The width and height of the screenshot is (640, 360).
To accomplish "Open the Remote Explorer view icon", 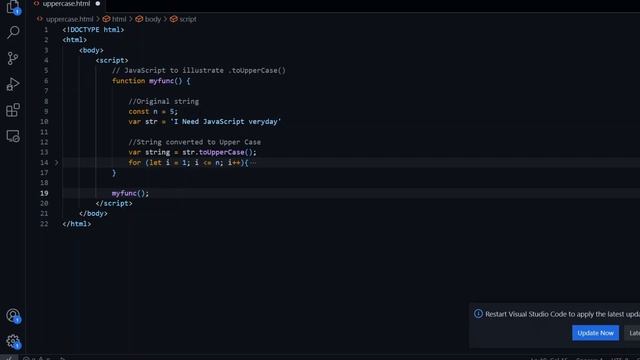I will (x=13, y=136).
